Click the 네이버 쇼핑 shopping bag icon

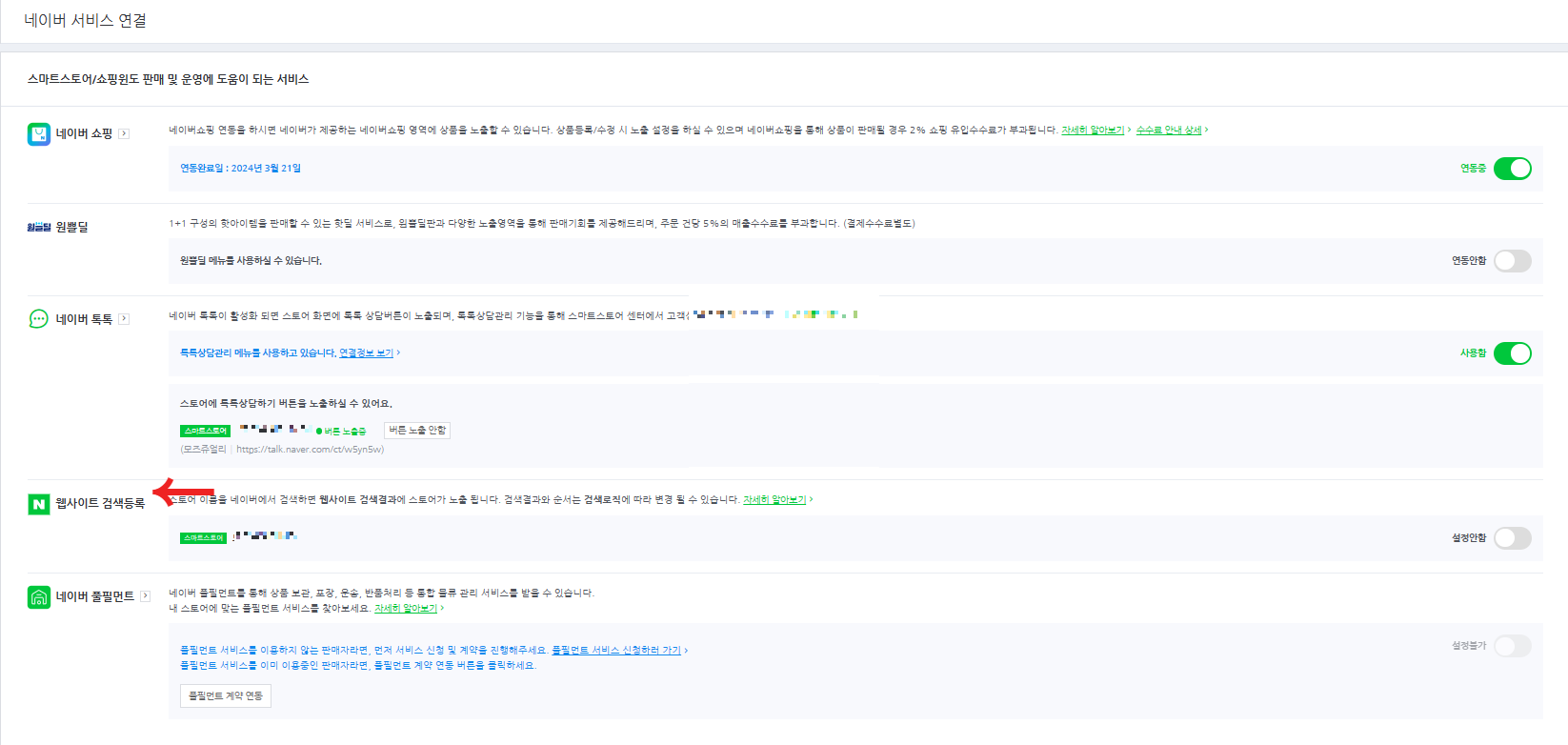click(x=39, y=134)
